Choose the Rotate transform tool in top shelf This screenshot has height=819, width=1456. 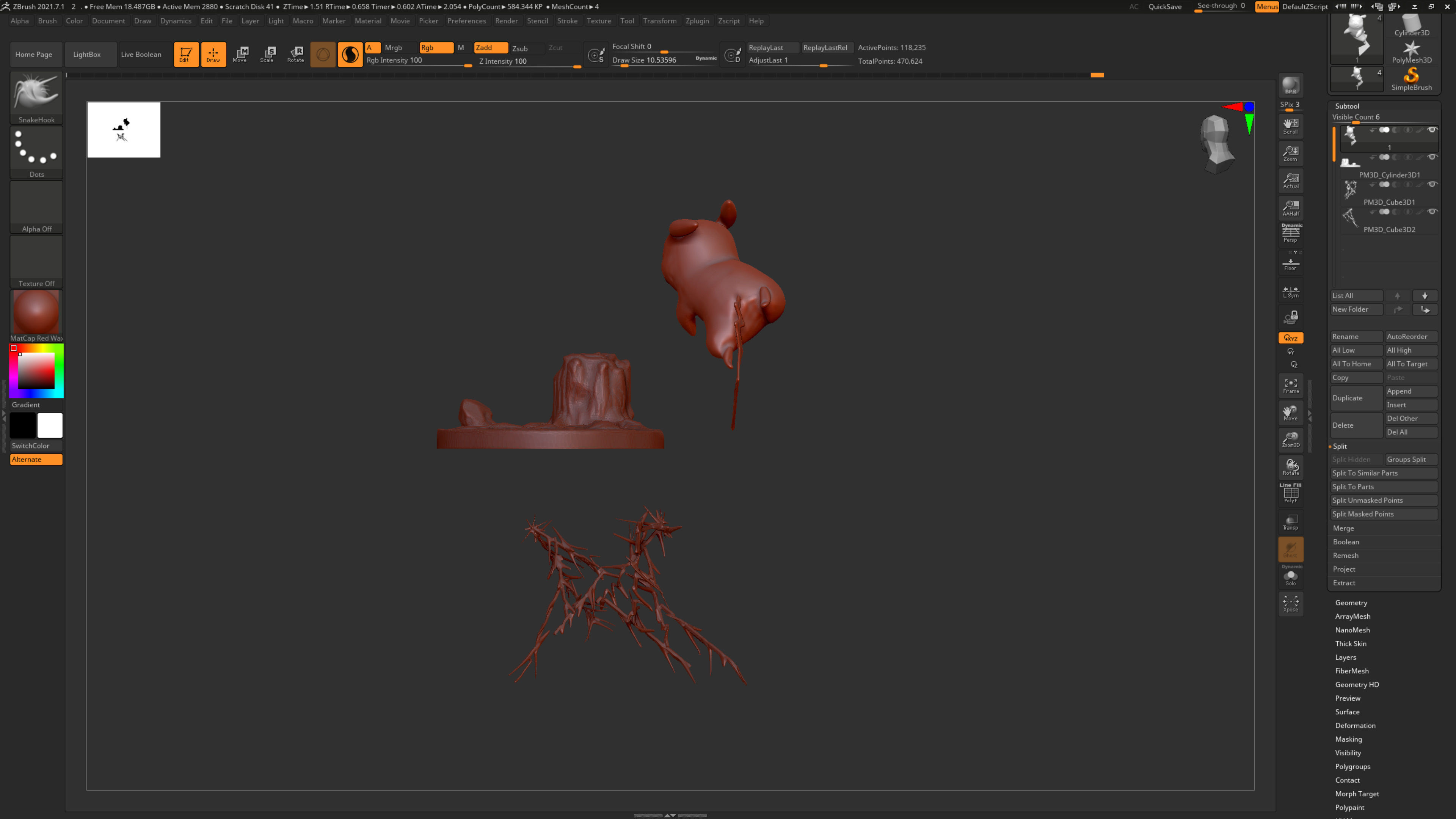(x=295, y=54)
